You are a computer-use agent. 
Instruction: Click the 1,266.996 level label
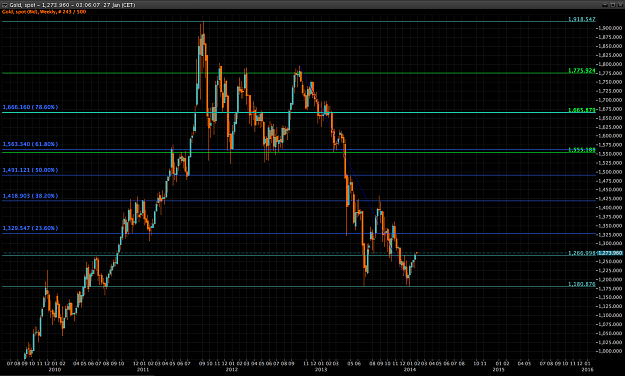(x=582, y=253)
